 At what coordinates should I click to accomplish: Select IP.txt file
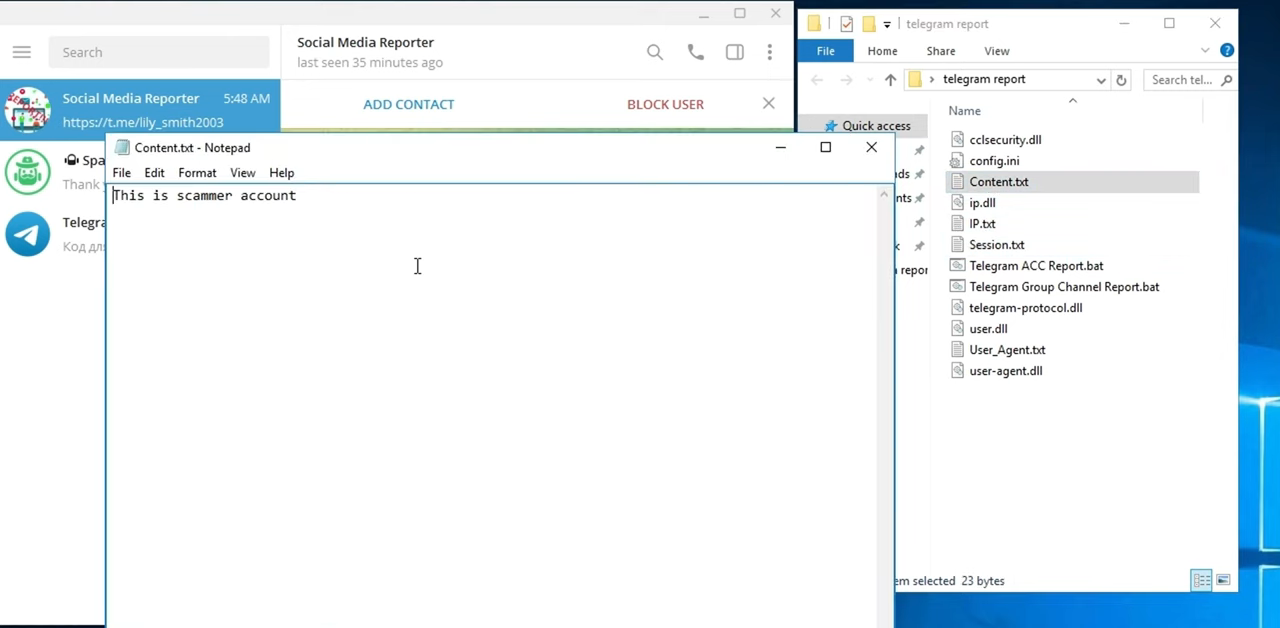pyautogui.click(x=982, y=224)
